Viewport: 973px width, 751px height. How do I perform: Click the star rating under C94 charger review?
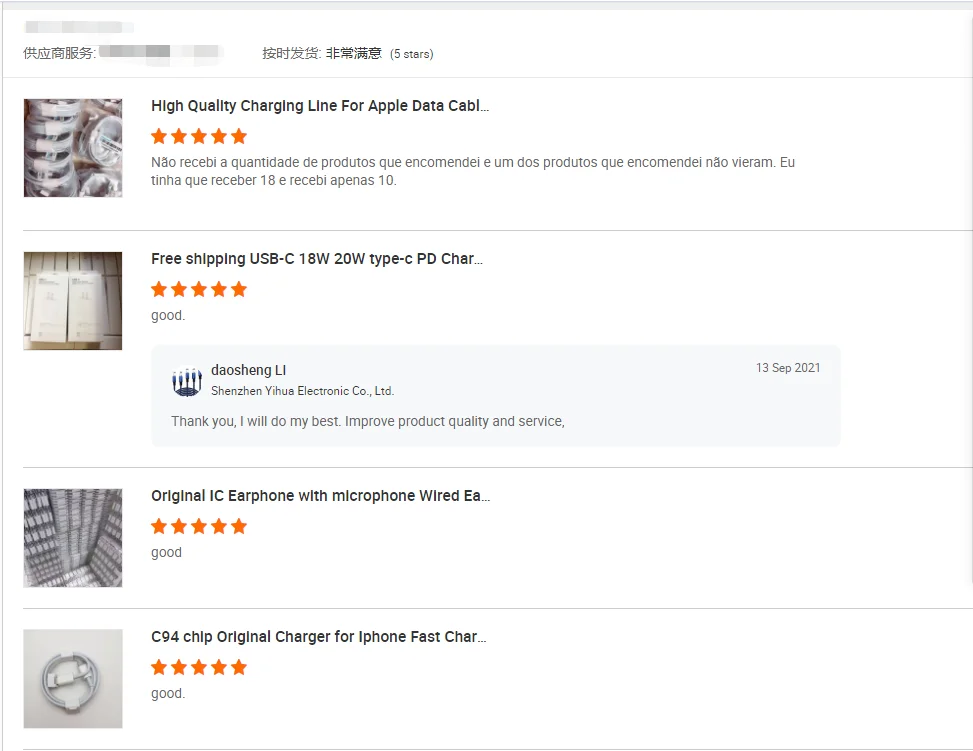[x=199, y=667]
